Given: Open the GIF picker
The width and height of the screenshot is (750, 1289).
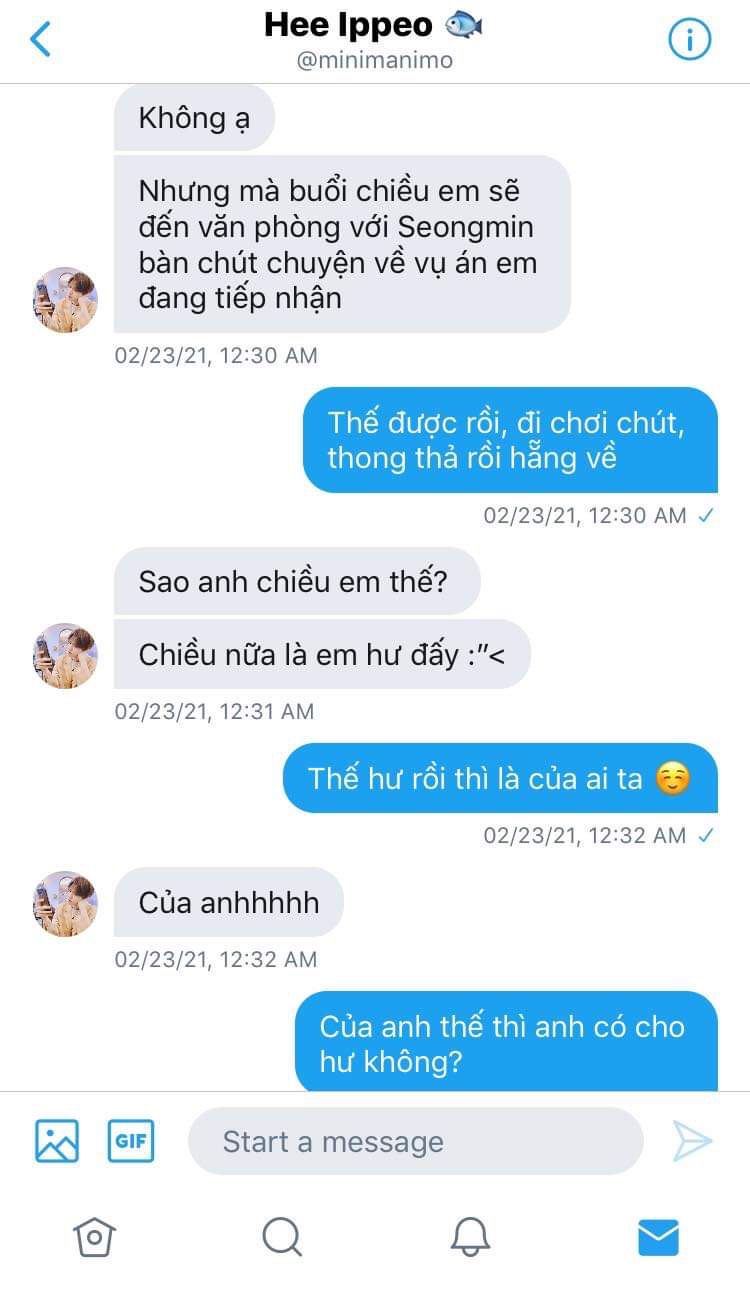Looking at the screenshot, I should [x=131, y=1141].
